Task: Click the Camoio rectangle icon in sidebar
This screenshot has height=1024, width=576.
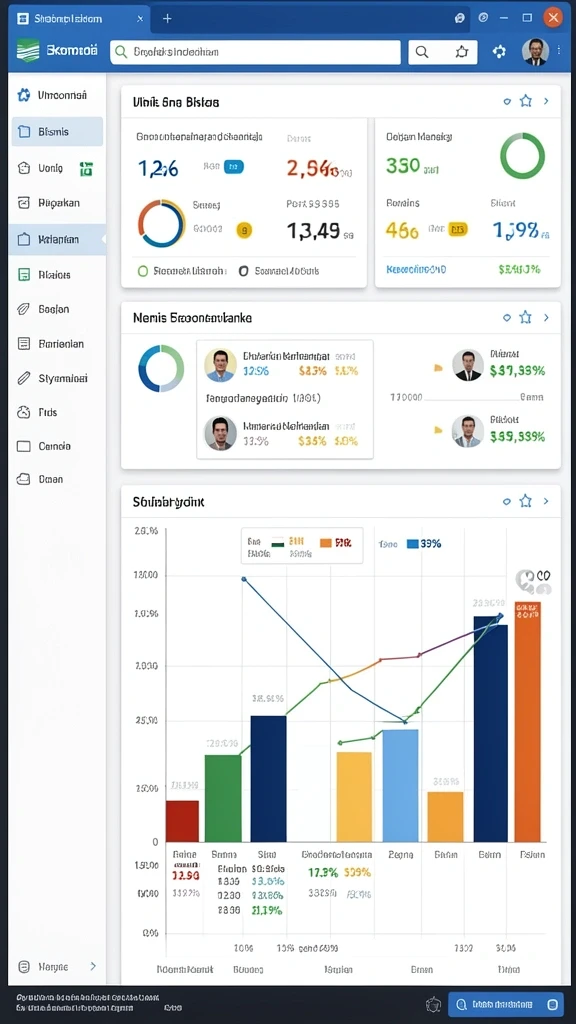Action: coord(24,447)
